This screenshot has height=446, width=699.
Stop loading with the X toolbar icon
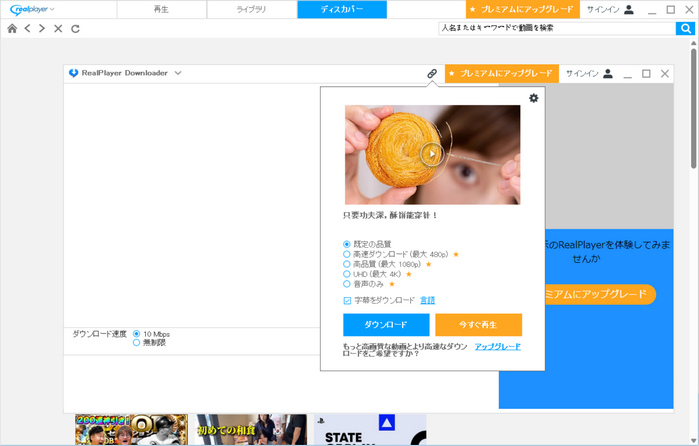[x=58, y=29]
